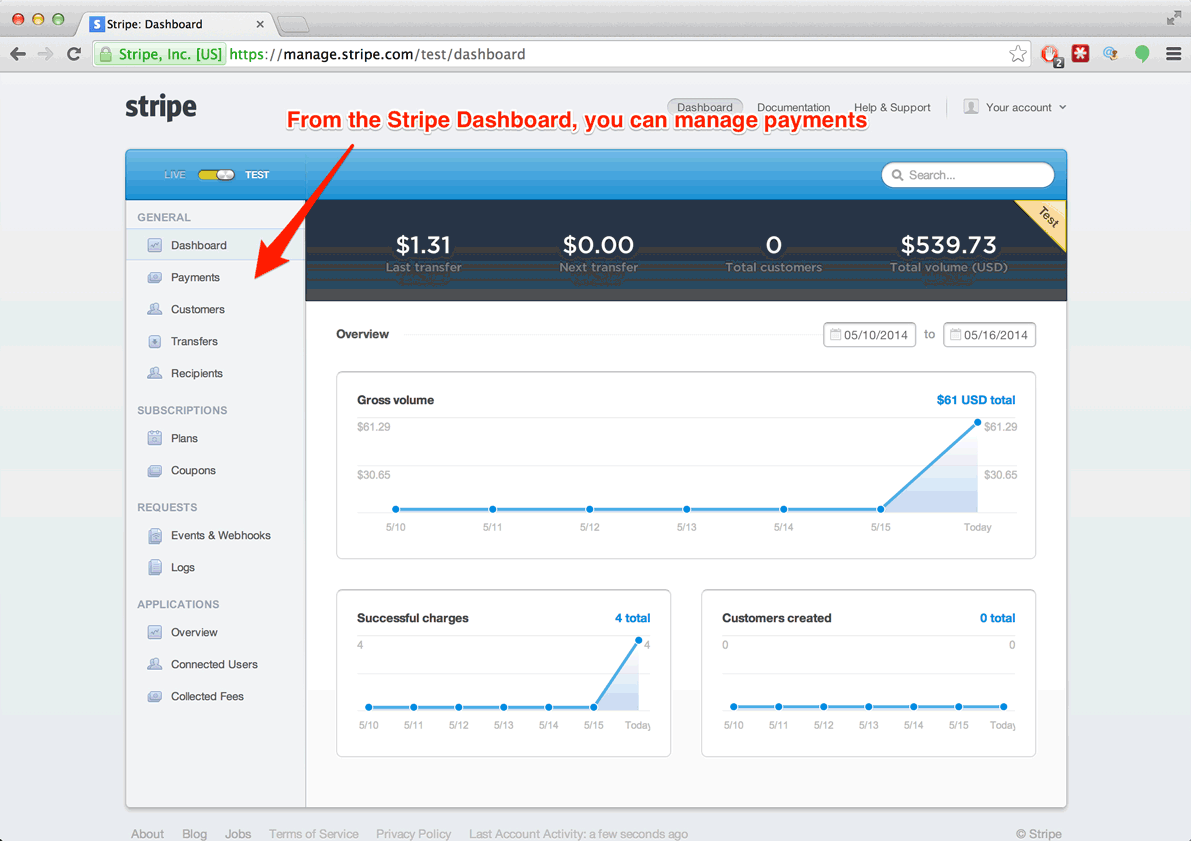This screenshot has width=1191, height=841.
Task: Click the Plans calendar icon
Action: (155, 438)
